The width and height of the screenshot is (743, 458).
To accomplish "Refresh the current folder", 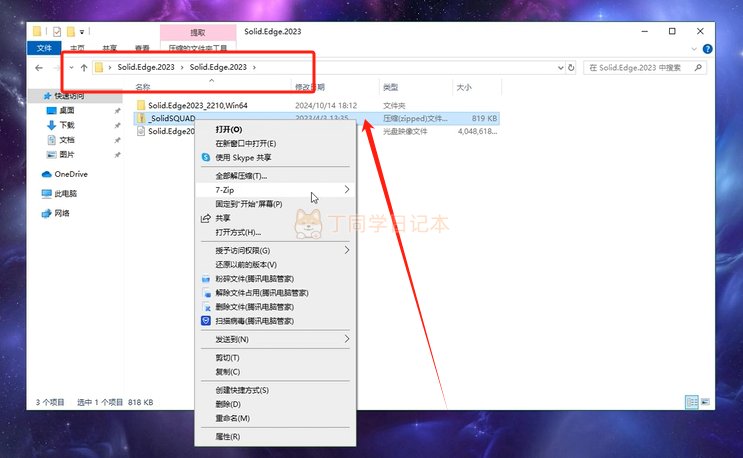I will click(571, 68).
